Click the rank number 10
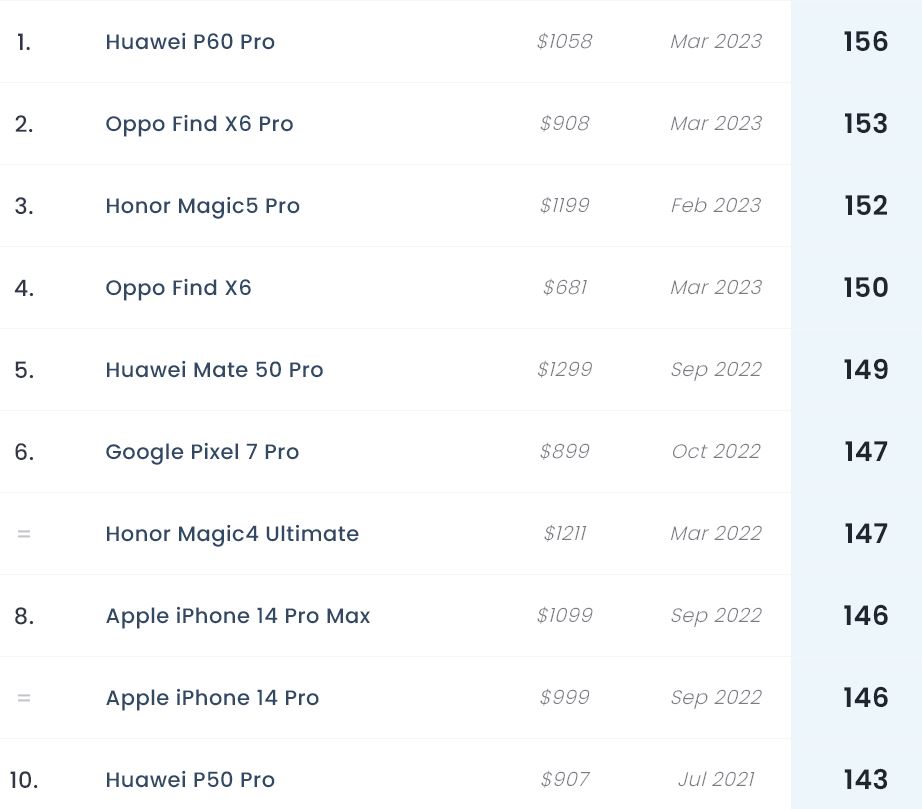The image size is (922, 809). click(x=24, y=780)
